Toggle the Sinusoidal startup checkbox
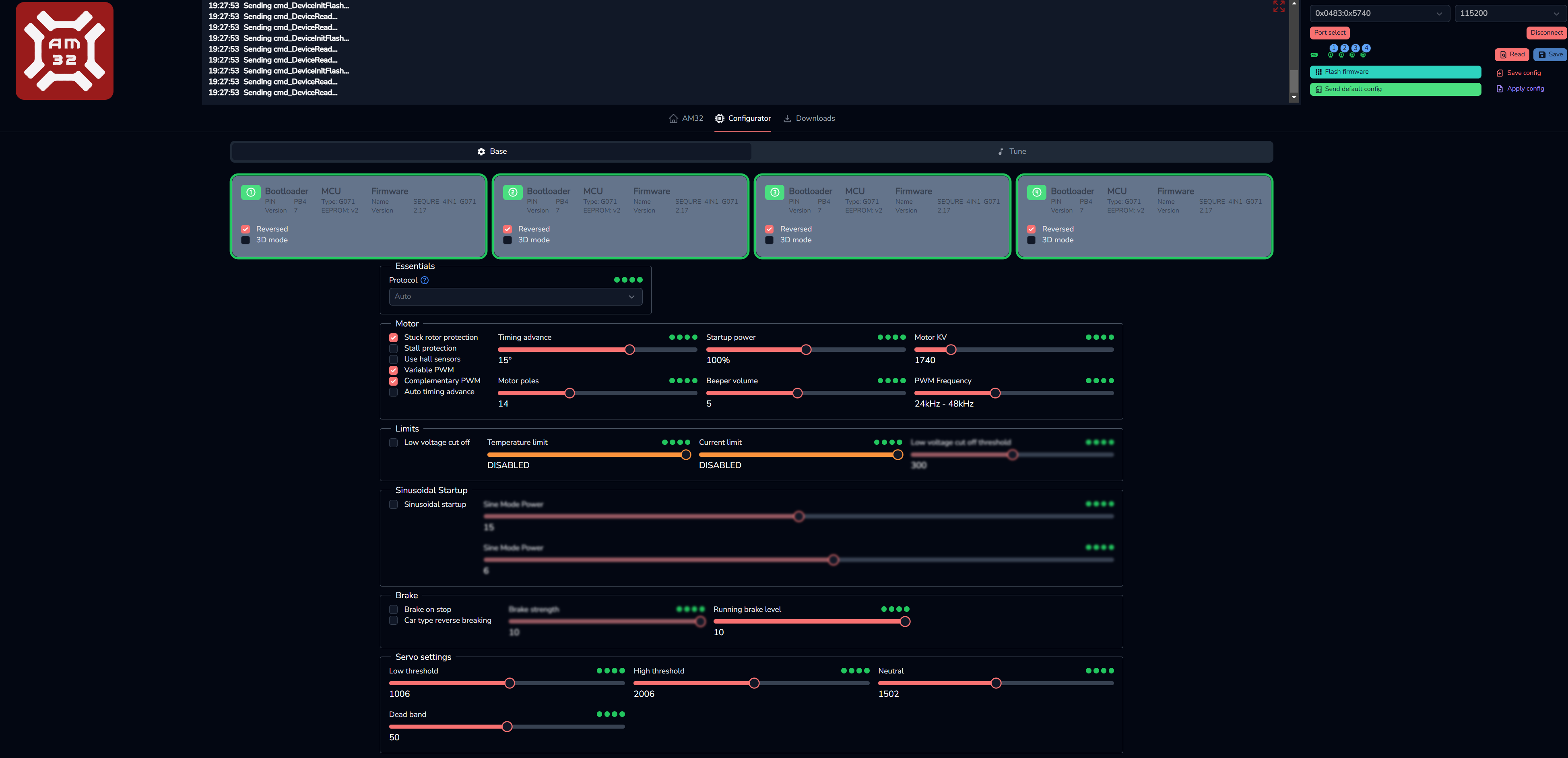This screenshot has width=1568, height=758. [393, 504]
